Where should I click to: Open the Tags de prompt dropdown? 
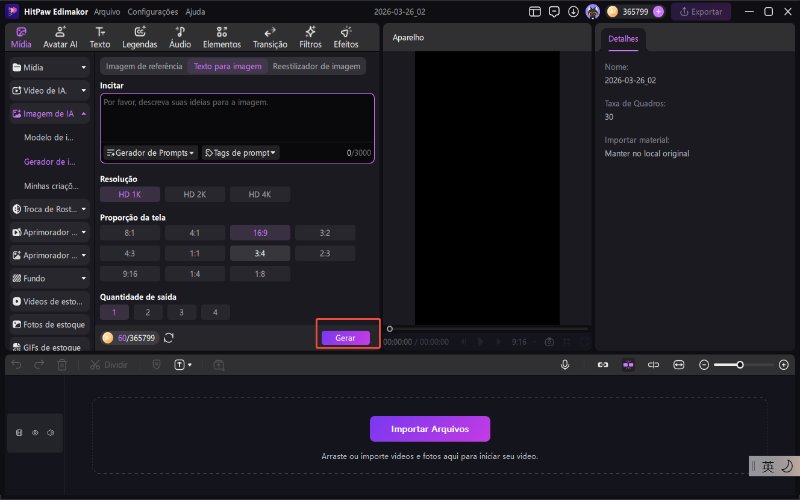[x=240, y=153]
